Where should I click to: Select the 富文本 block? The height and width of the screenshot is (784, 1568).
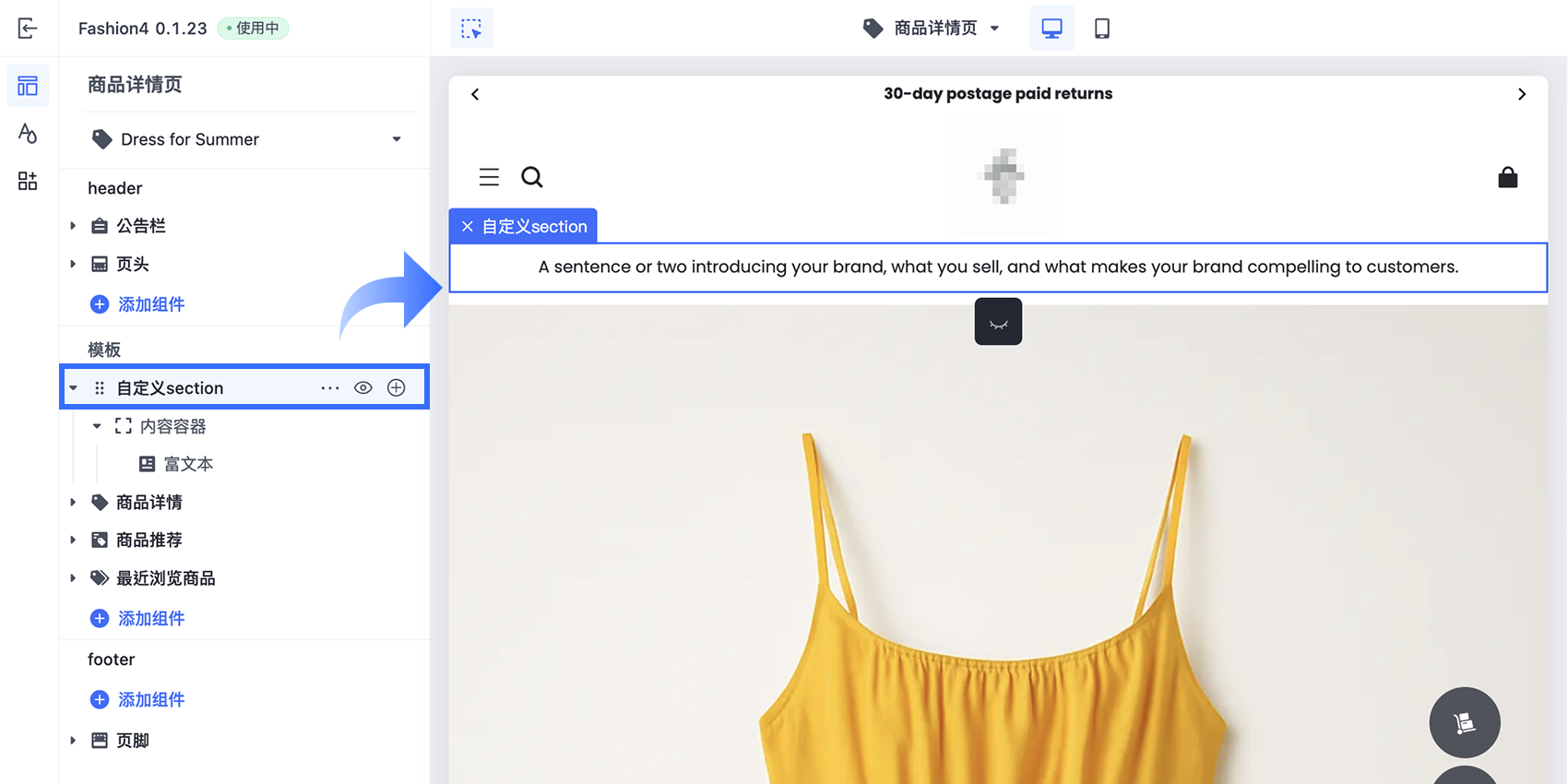point(244,464)
